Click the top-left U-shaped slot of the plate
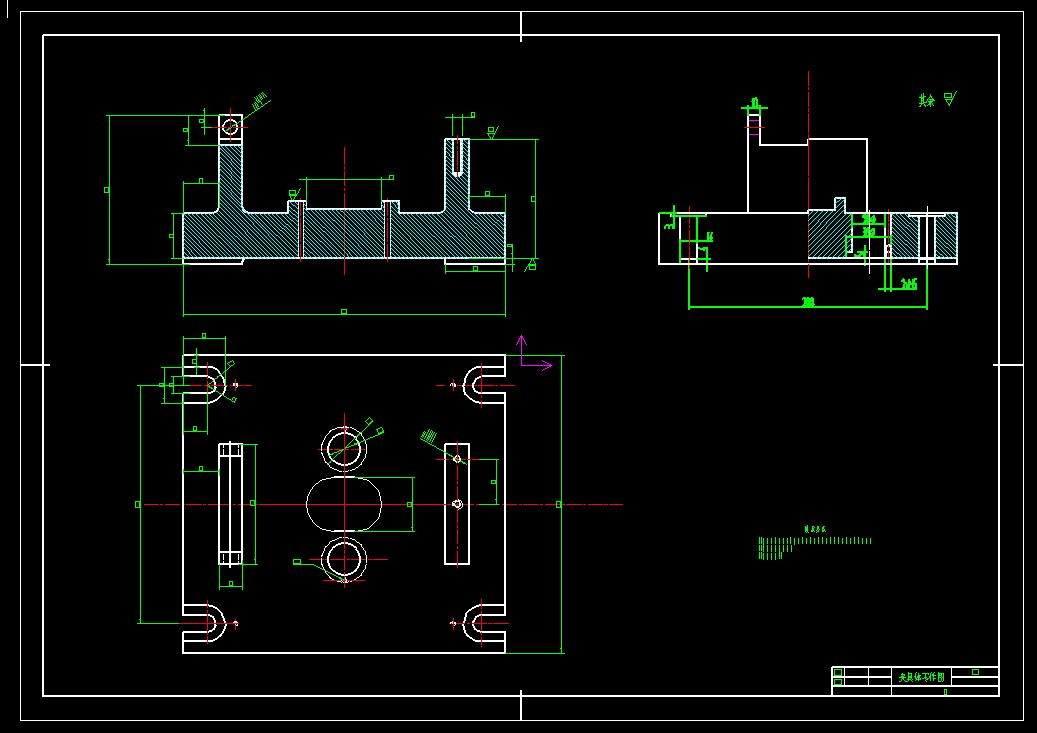The height and width of the screenshot is (733, 1037). coord(204,385)
